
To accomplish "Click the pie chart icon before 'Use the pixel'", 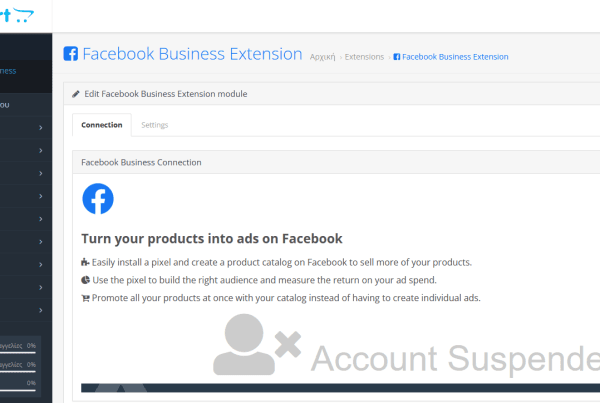I will (x=85, y=280).
